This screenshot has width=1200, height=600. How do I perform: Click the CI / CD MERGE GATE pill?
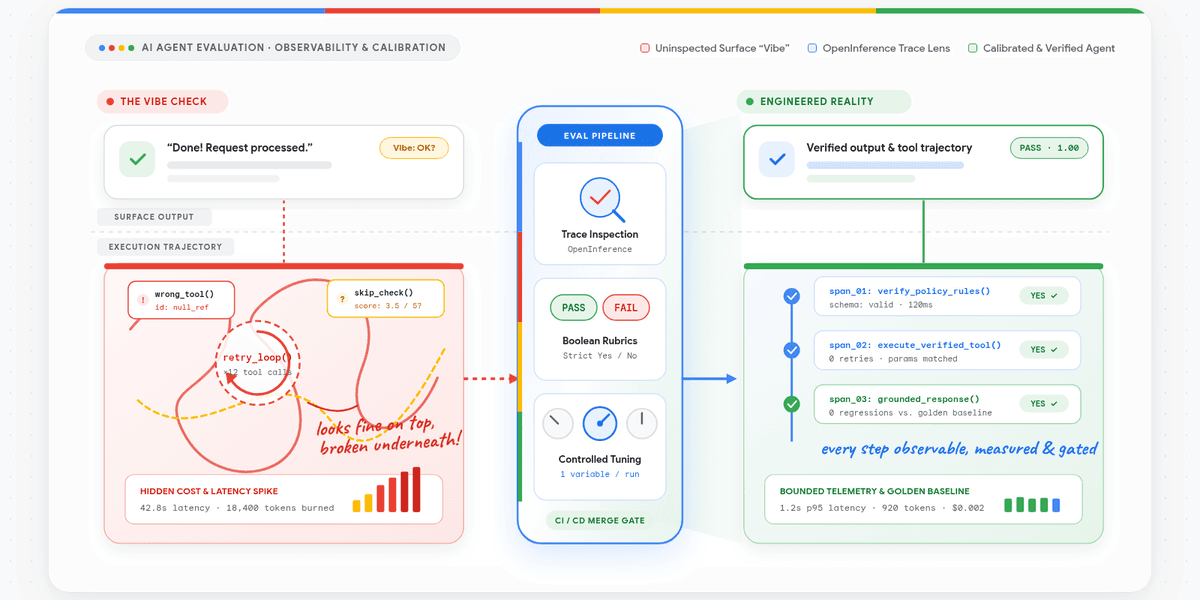point(600,520)
